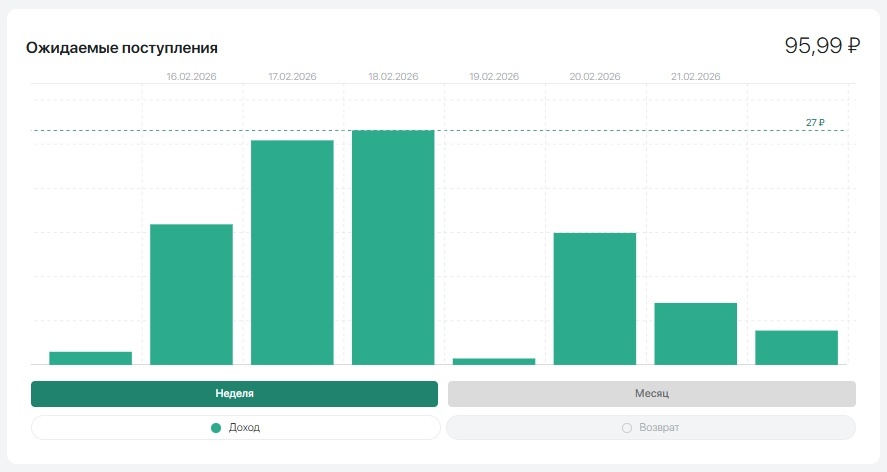Click the bar for 17.02.2026

pyautogui.click(x=292, y=252)
